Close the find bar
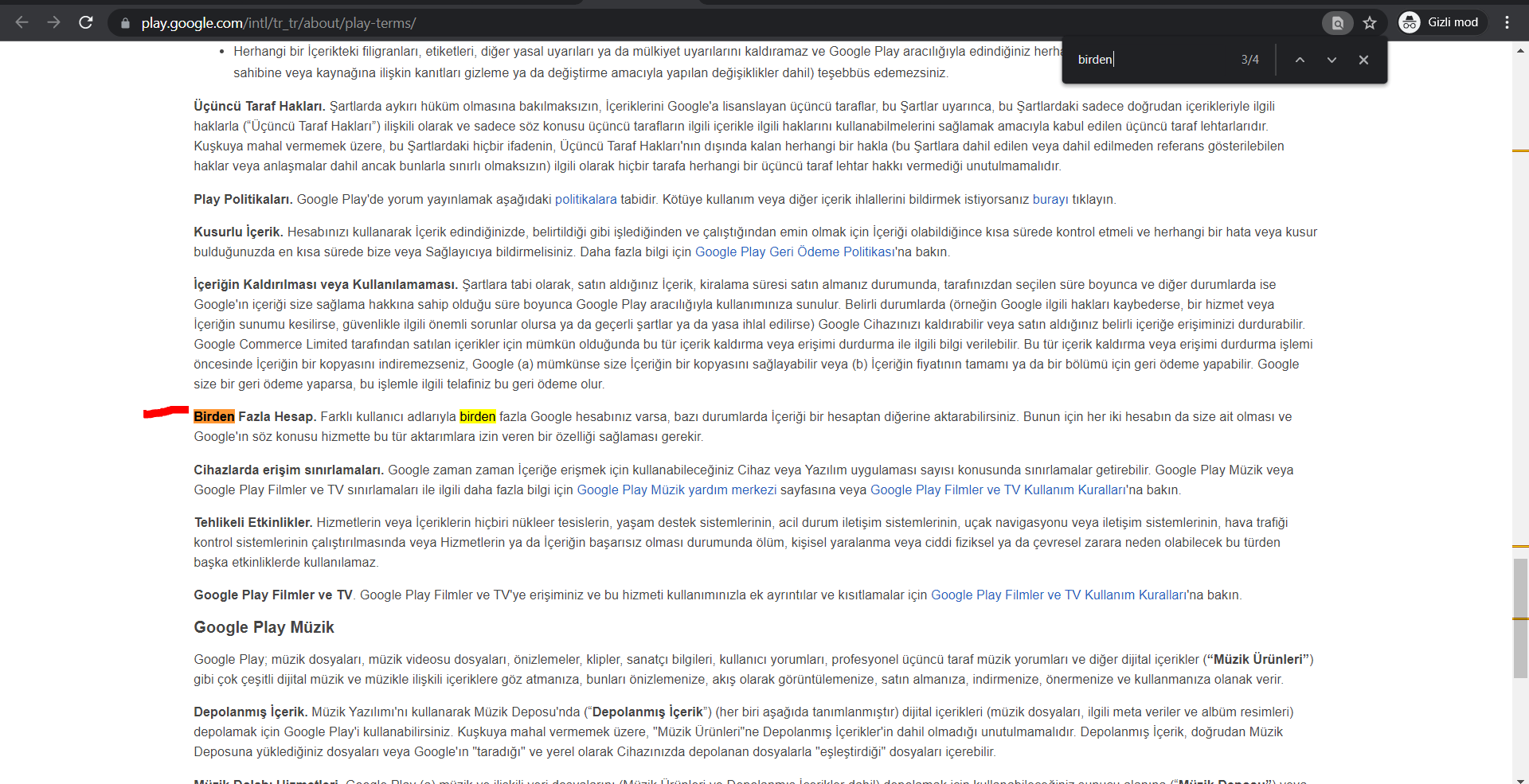This screenshot has width=1529, height=784. click(x=1363, y=60)
